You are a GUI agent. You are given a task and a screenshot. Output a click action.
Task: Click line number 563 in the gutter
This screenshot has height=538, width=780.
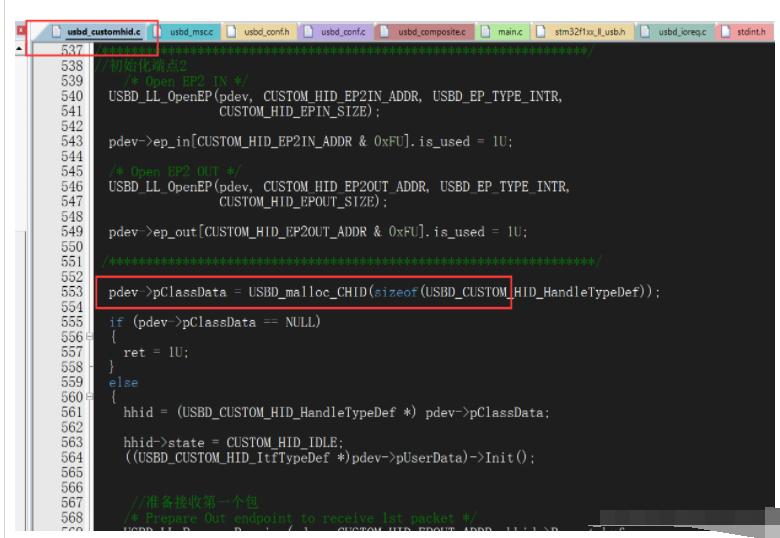click(72, 442)
